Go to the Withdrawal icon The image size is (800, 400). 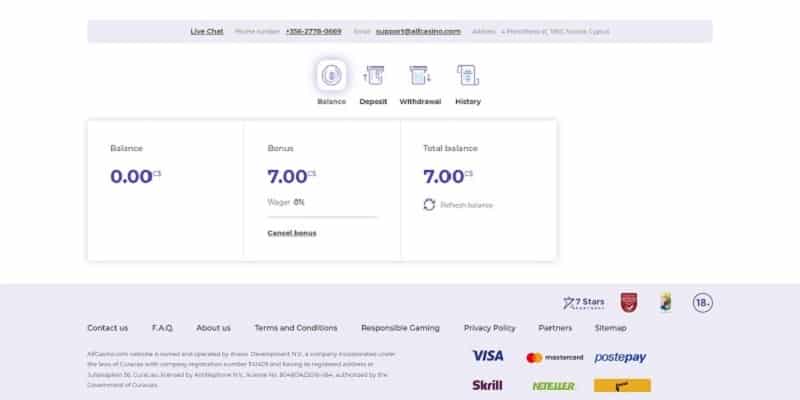(x=420, y=75)
